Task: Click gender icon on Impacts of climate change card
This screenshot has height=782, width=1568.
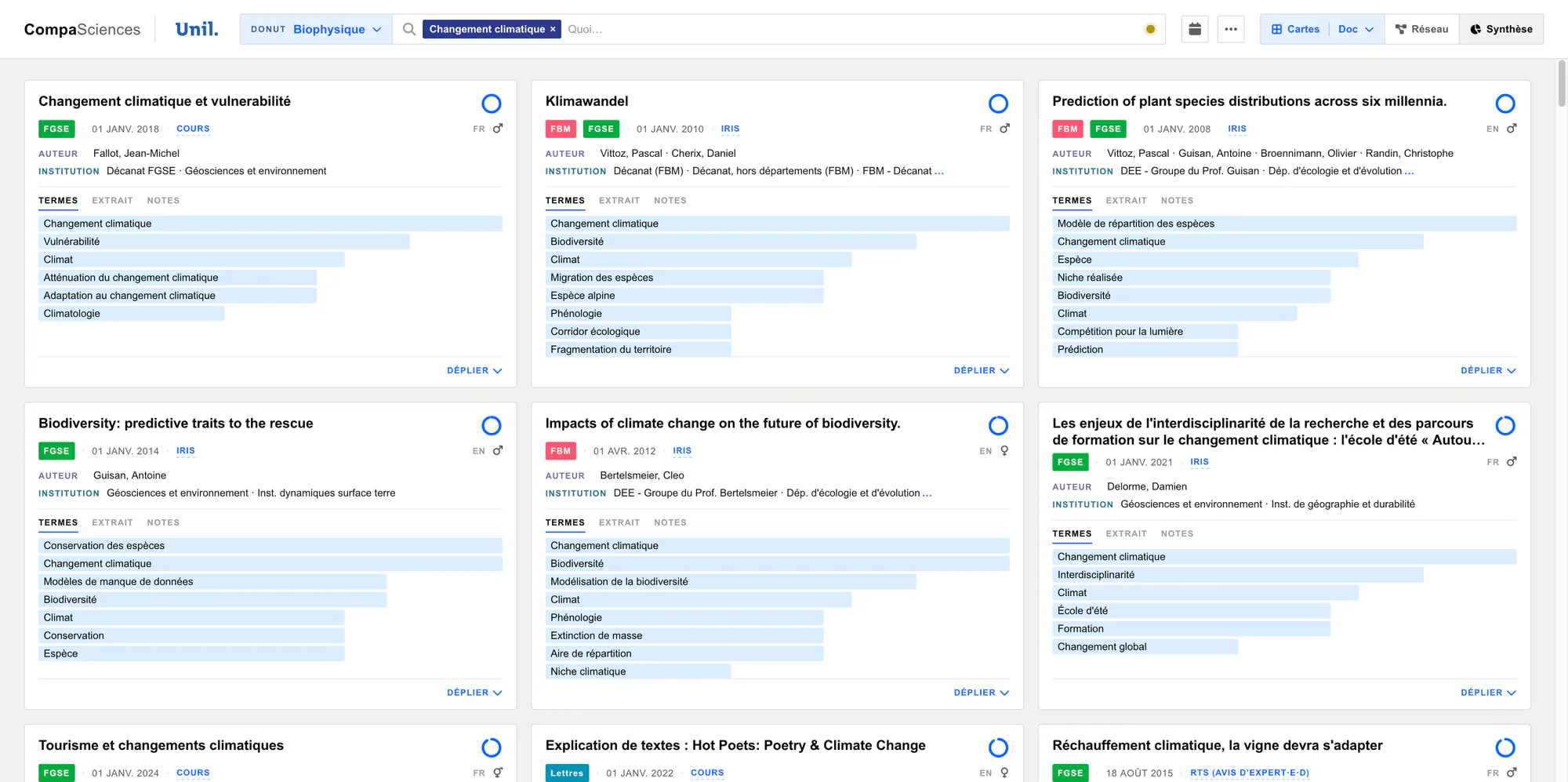Action: pos(1004,451)
